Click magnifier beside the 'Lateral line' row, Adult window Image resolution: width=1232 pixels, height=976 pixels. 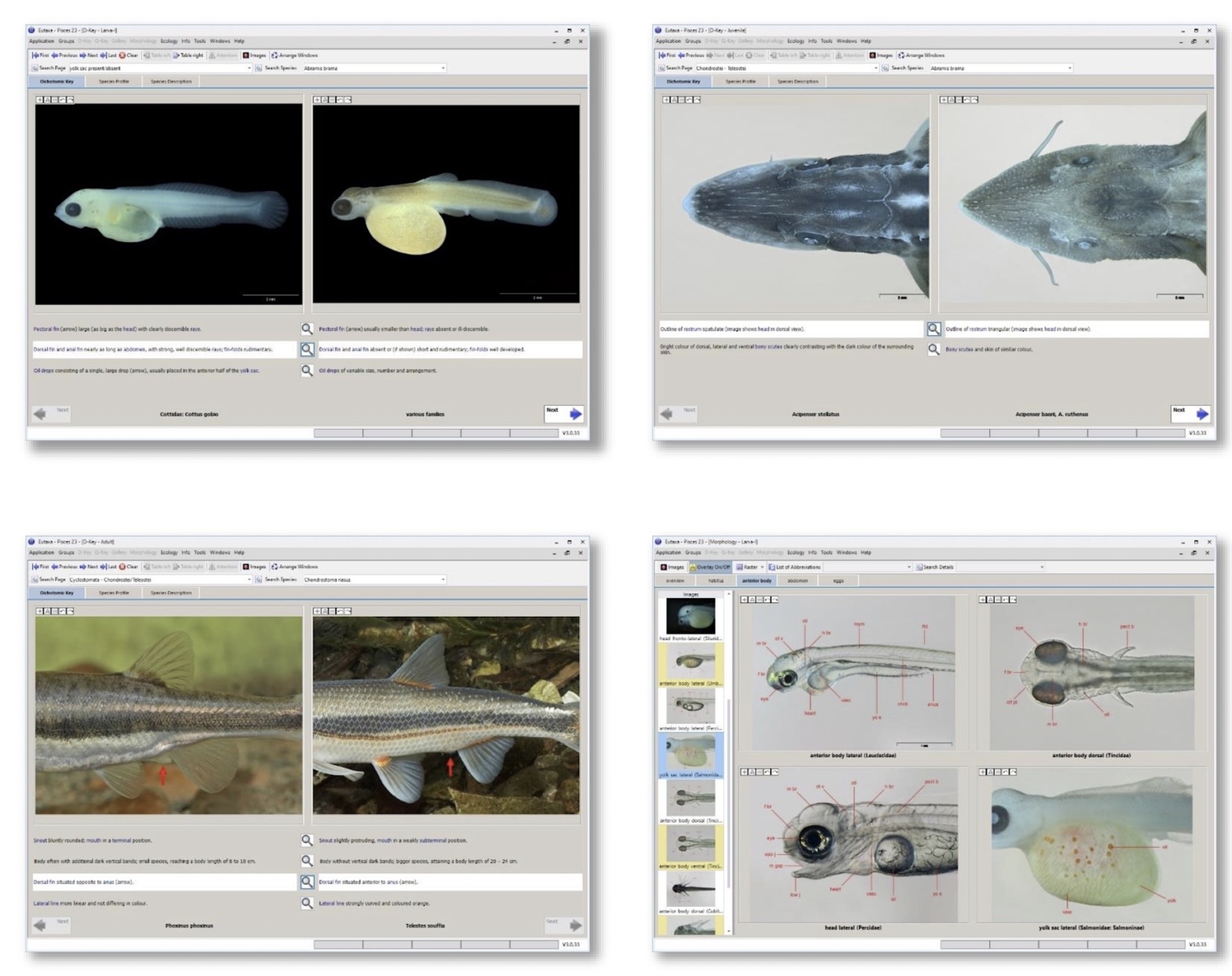307,903
